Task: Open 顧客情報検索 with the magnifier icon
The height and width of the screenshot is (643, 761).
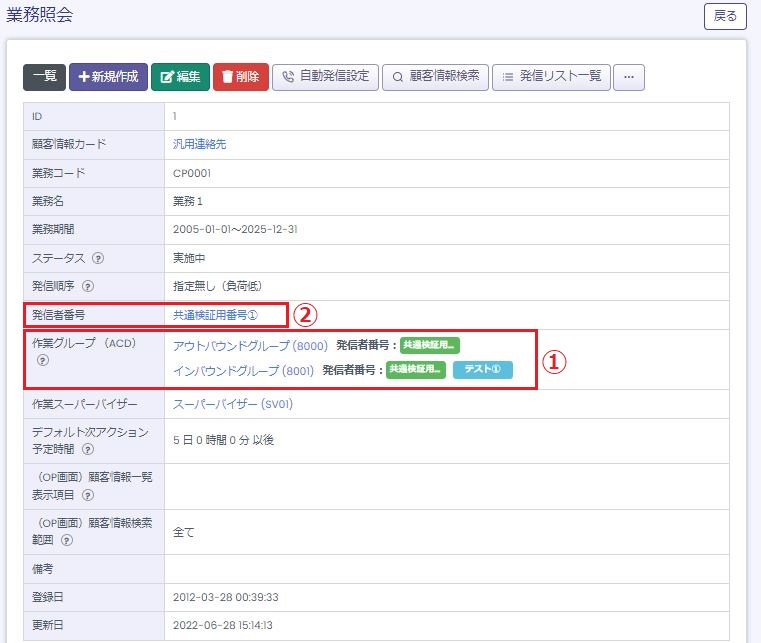Action: click(x=435, y=77)
